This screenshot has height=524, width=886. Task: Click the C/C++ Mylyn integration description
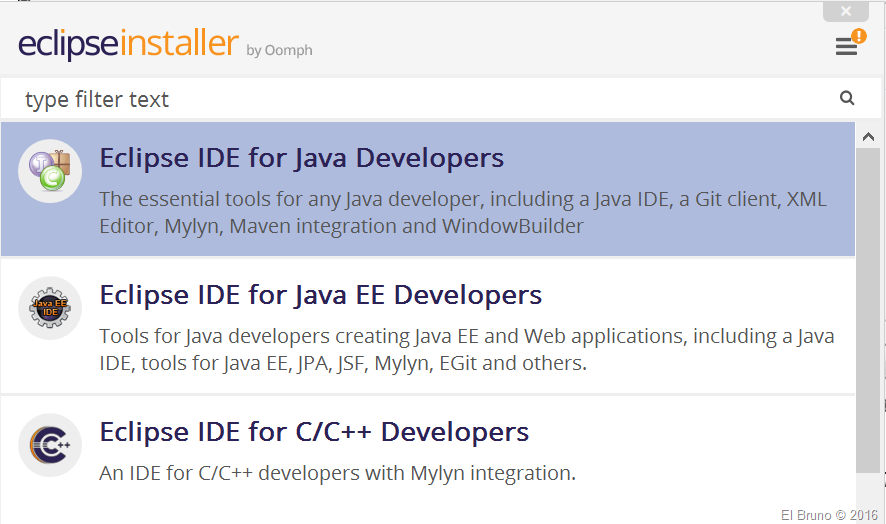[x=337, y=472]
